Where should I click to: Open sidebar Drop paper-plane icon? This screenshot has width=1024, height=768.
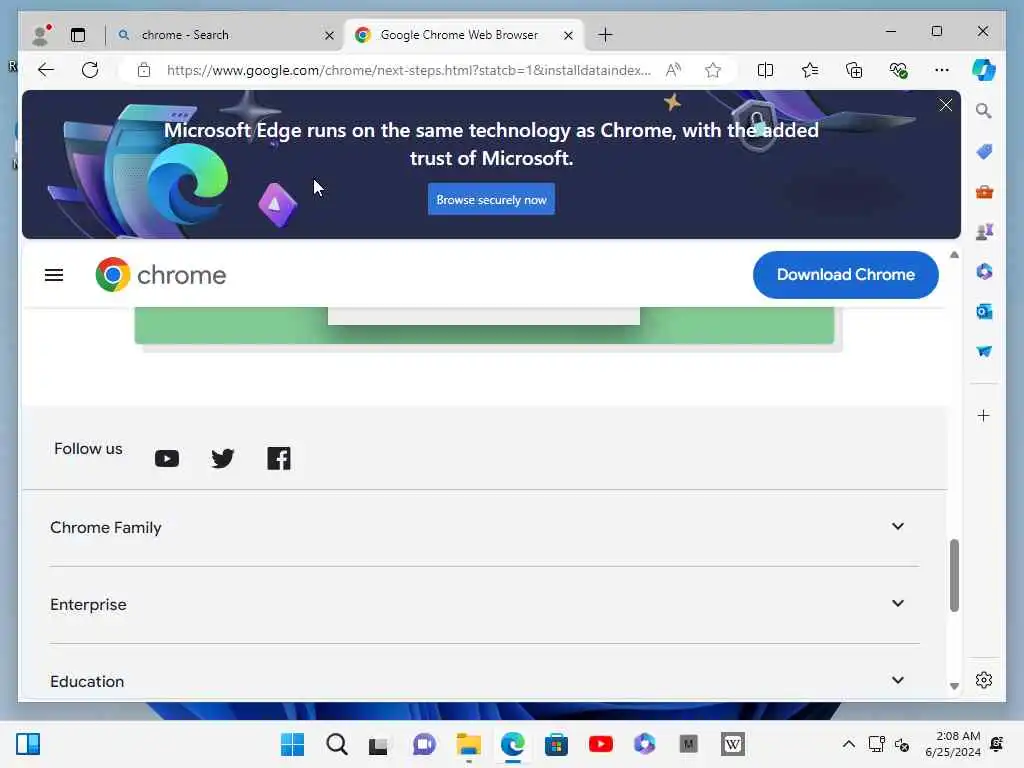(x=984, y=351)
